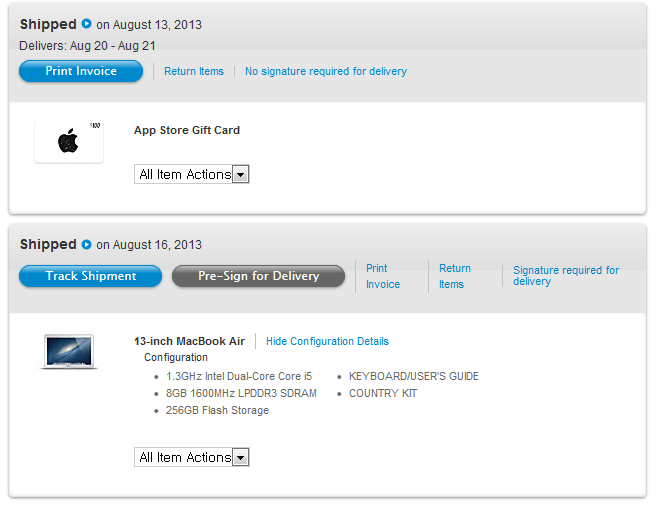Open the MacBook Air product thumbnail
This screenshot has width=657, height=510.
pos(68,352)
